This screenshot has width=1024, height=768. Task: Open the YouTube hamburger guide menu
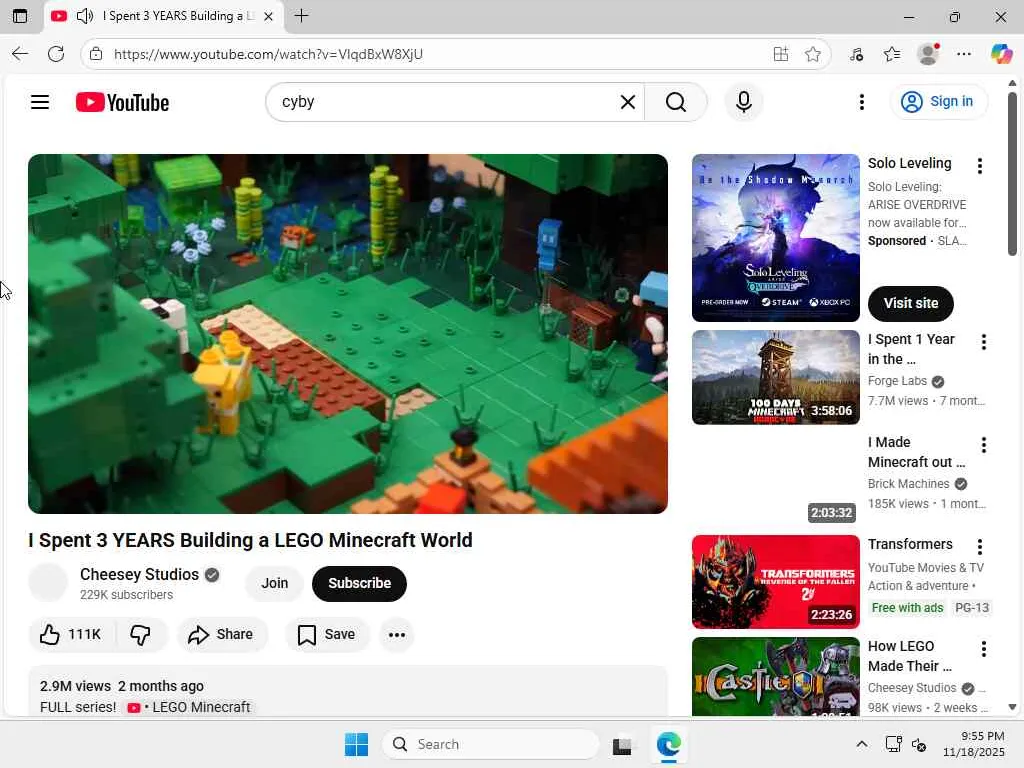click(x=40, y=102)
